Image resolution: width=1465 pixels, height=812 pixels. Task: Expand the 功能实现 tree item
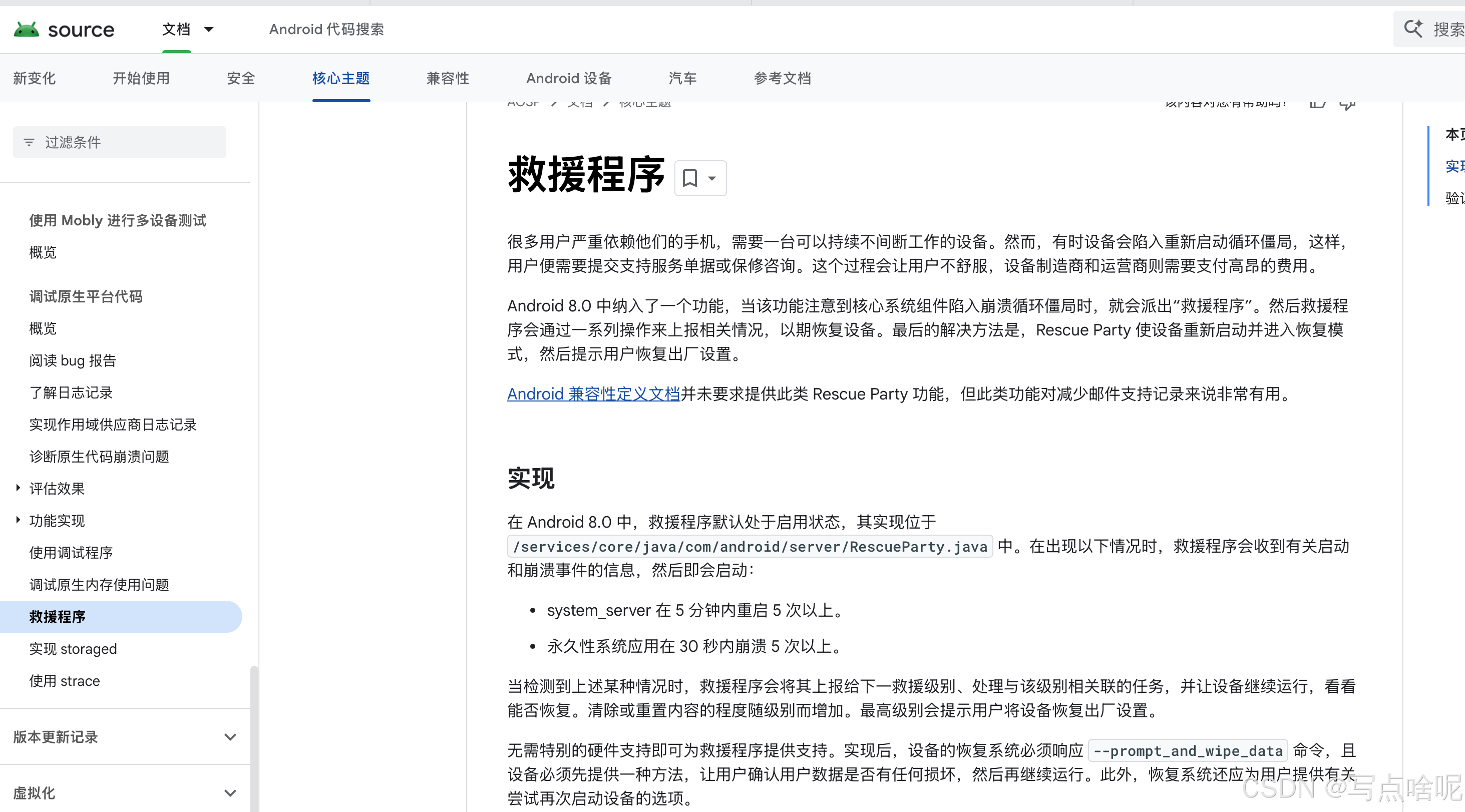[x=18, y=520]
